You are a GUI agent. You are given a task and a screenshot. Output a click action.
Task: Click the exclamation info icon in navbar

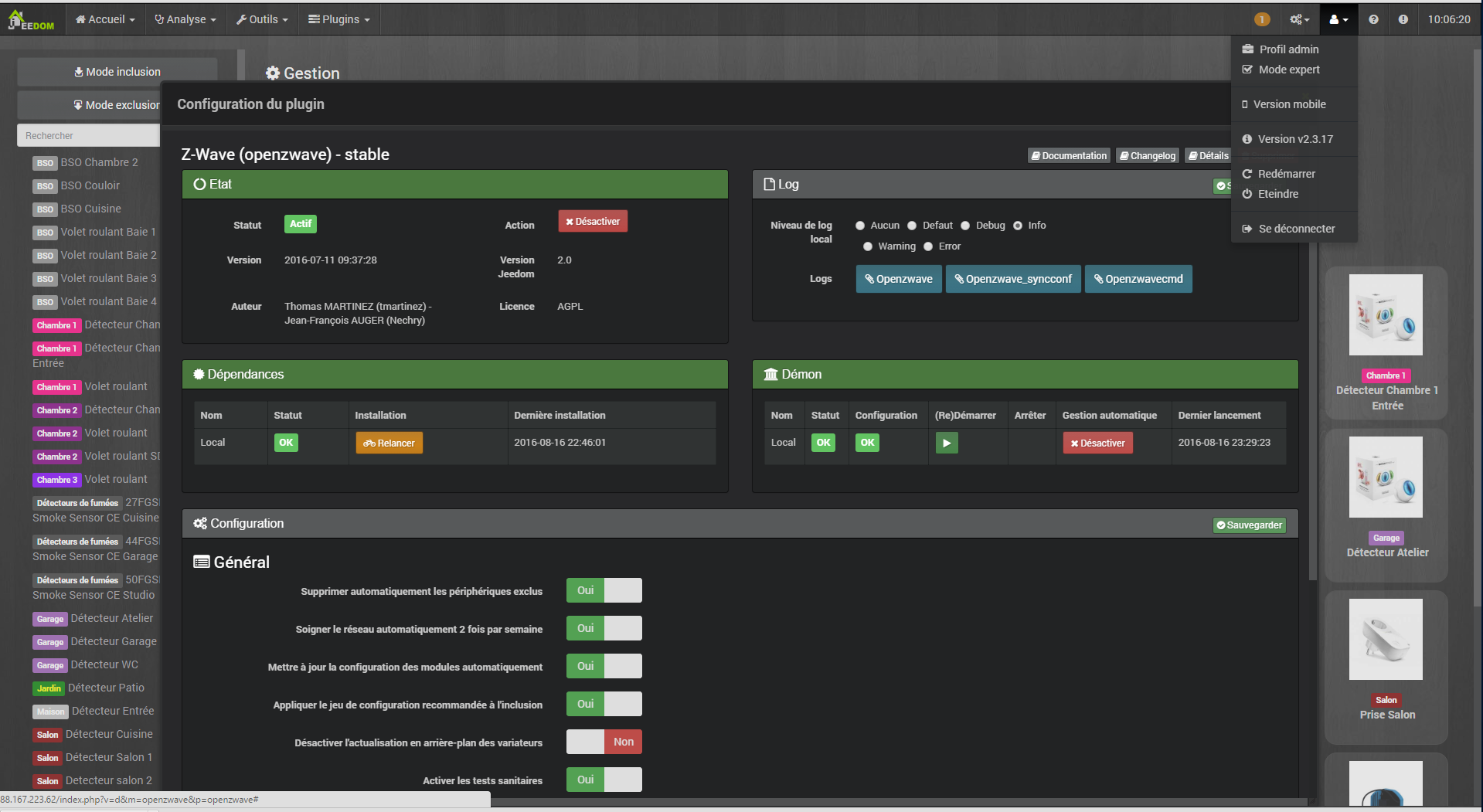(x=1403, y=19)
